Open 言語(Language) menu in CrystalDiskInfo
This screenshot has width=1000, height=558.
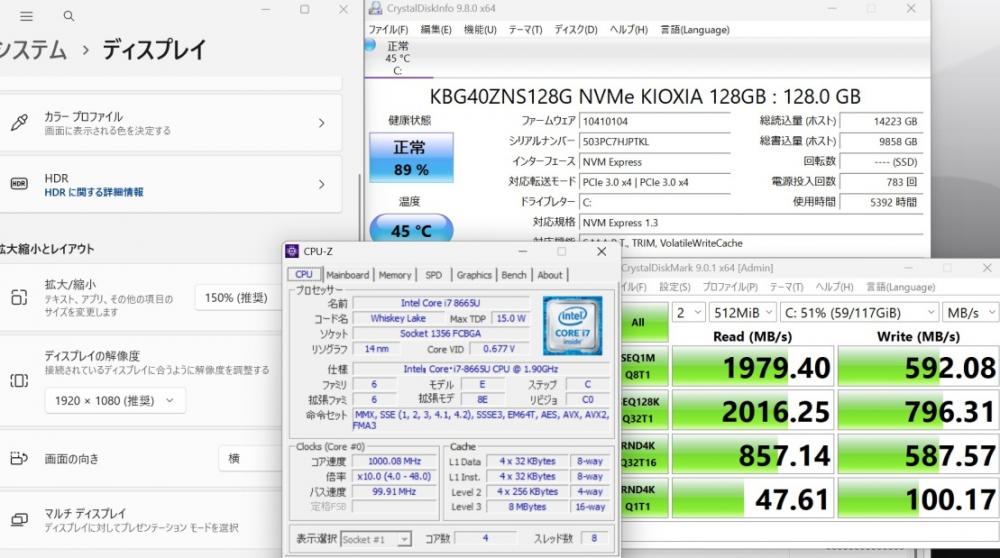pyautogui.click(x=695, y=29)
